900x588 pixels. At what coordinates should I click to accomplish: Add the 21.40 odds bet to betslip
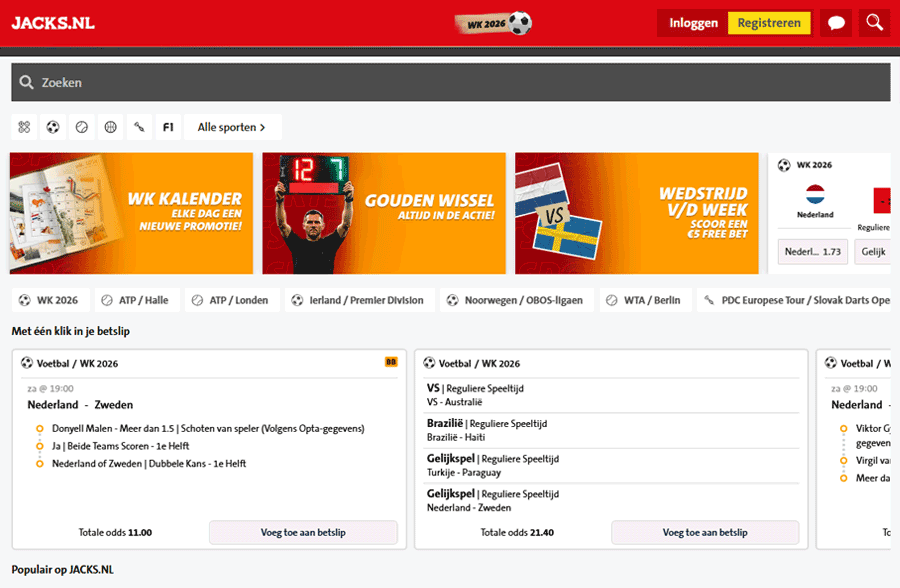(705, 532)
